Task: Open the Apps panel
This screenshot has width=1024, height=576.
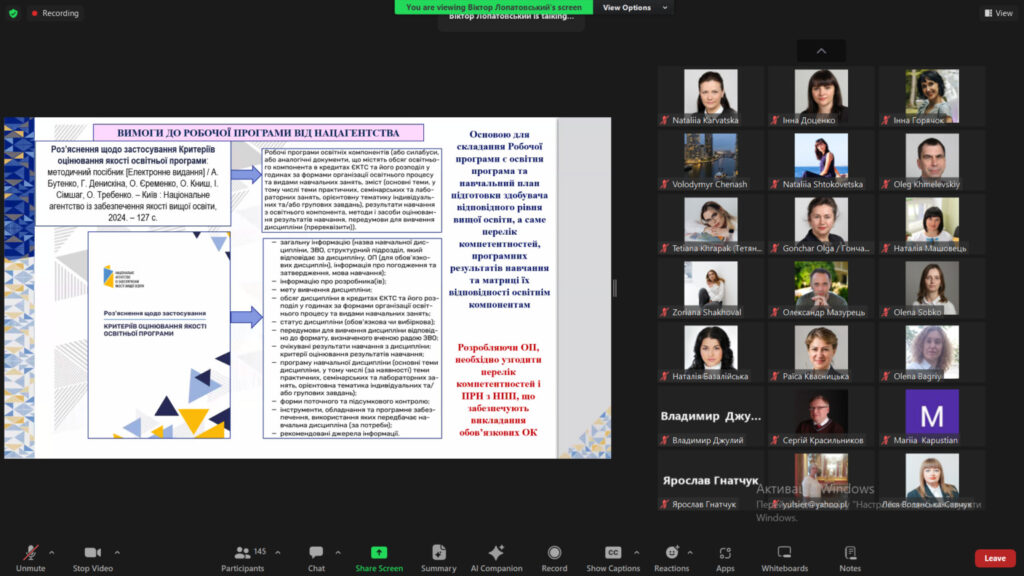Action: point(725,557)
